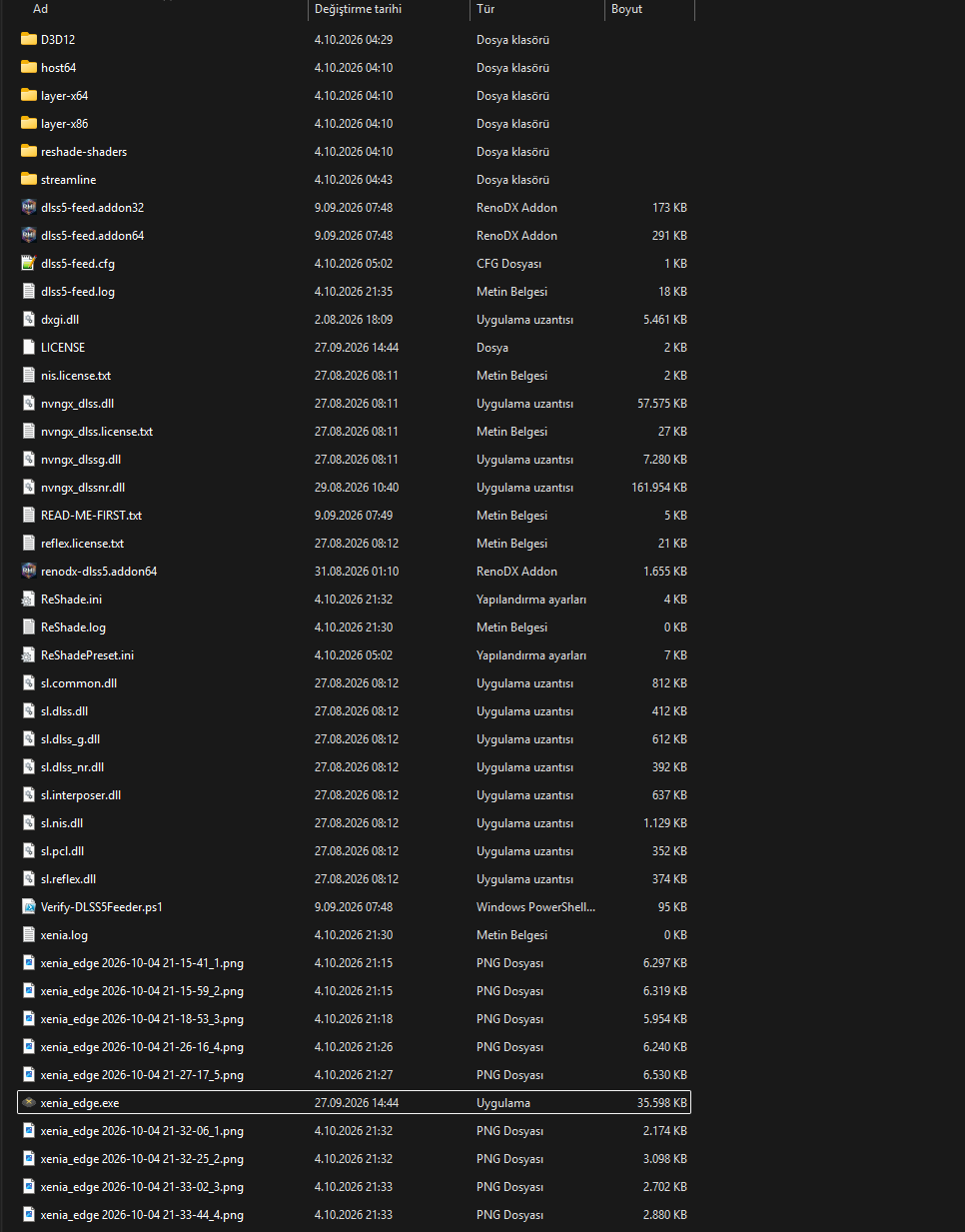965x1232 pixels.
Task: Select the layer-x86 folder name
Action: [64, 124]
